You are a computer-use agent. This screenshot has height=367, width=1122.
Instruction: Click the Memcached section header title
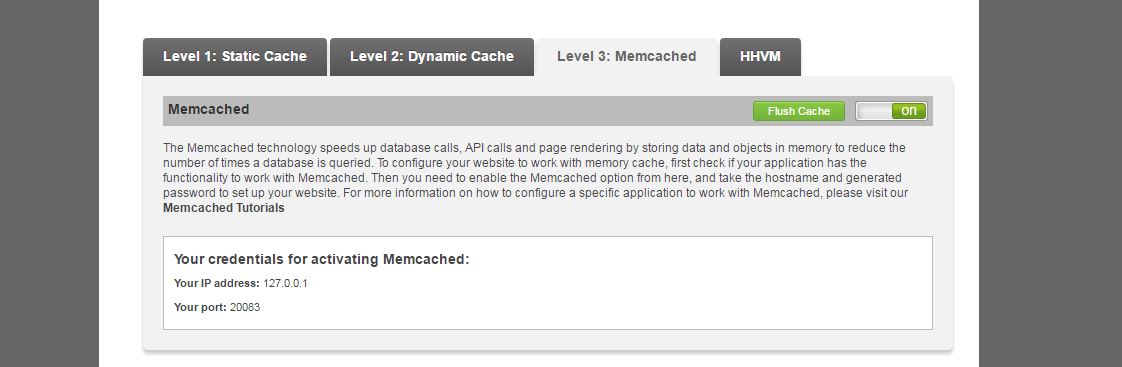coord(208,109)
